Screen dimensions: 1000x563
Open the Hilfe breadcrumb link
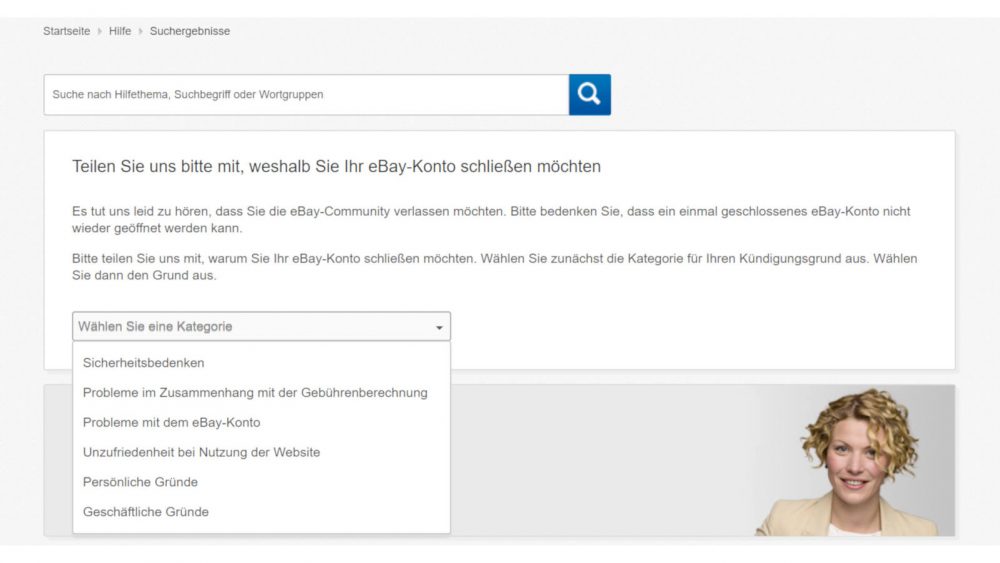click(120, 31)
